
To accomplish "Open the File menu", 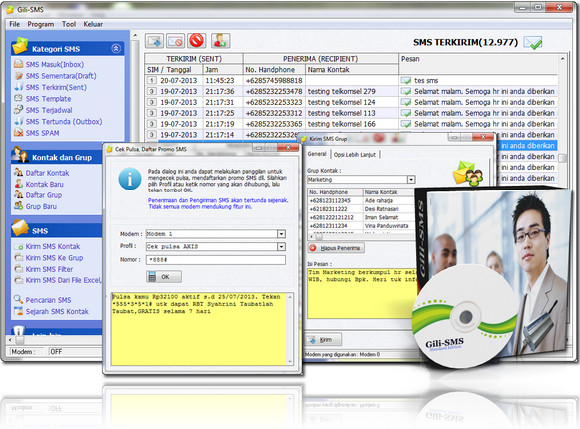I will tap(14, 24).
